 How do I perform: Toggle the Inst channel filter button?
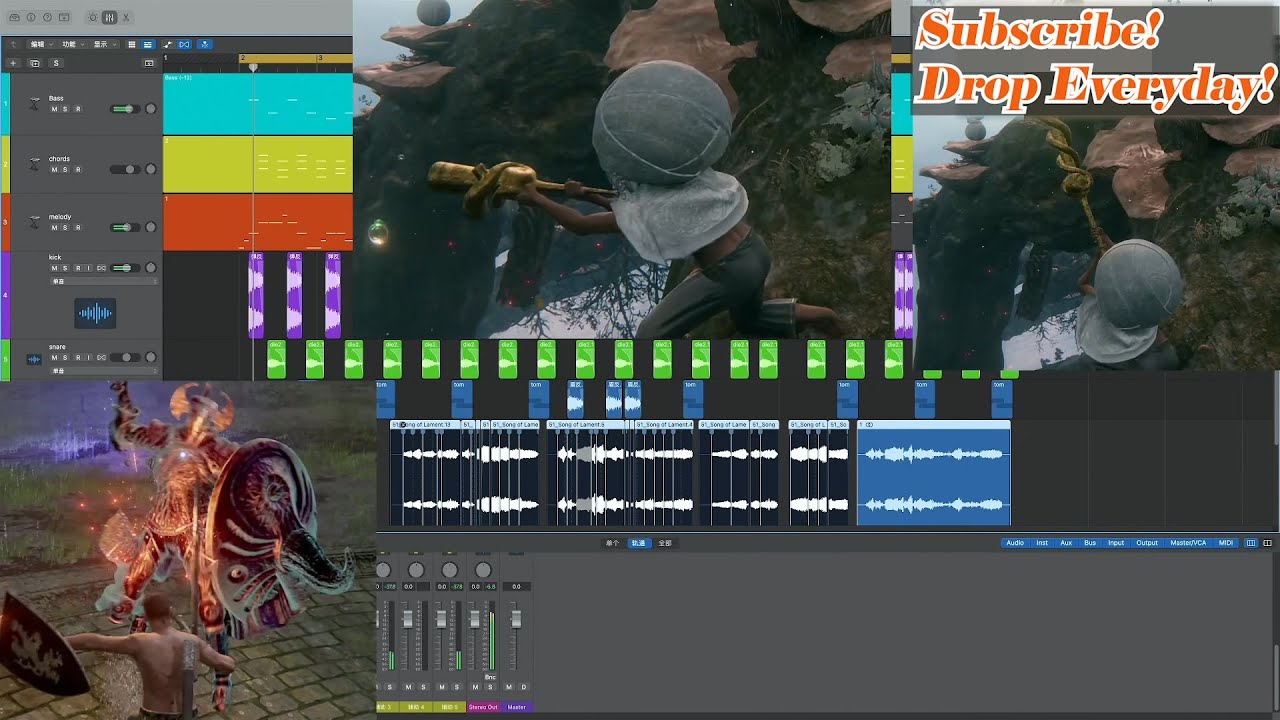[1042, 543]
